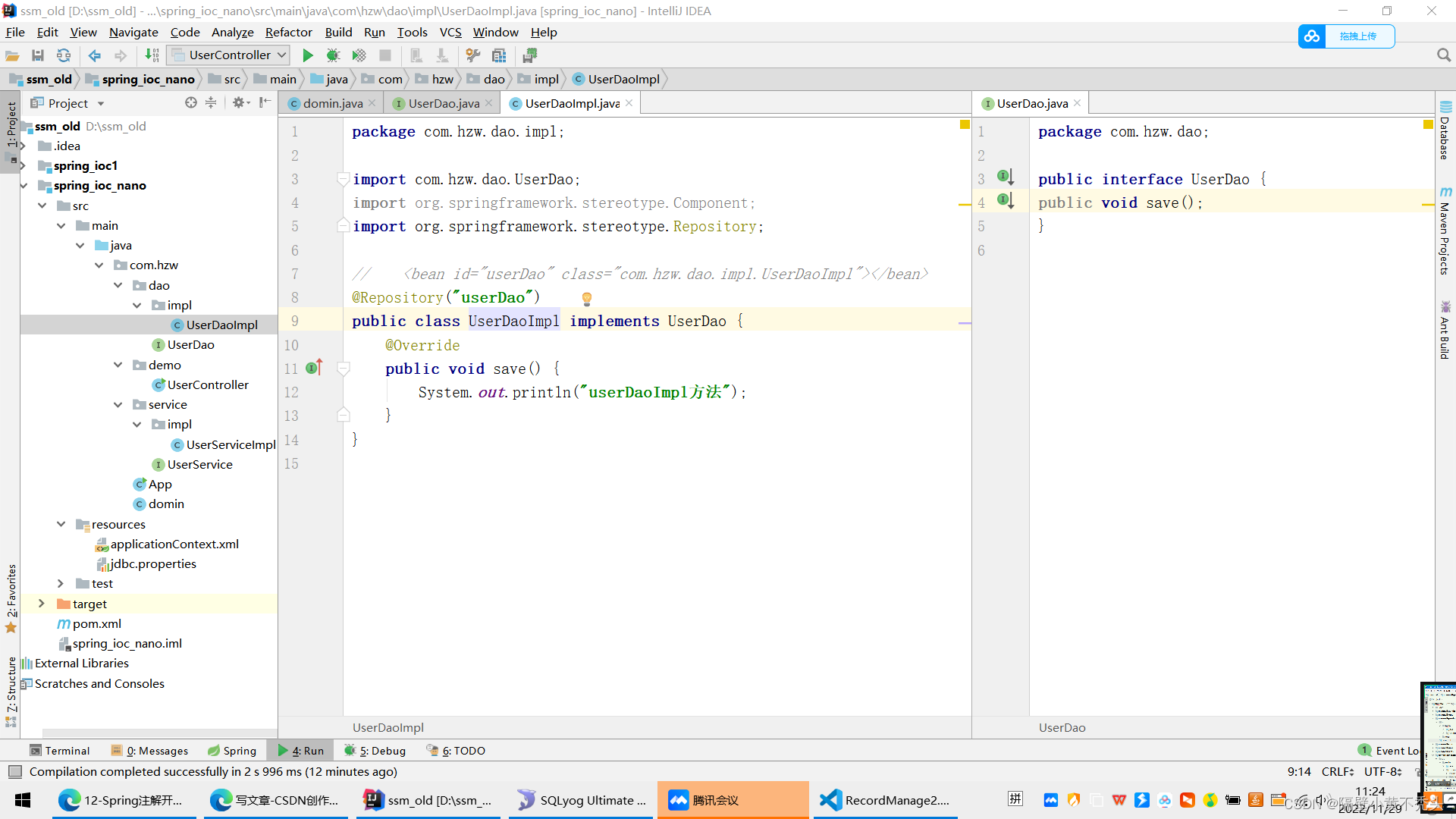
Task: Start debugging with the bug icon
Action: [333, 55]
